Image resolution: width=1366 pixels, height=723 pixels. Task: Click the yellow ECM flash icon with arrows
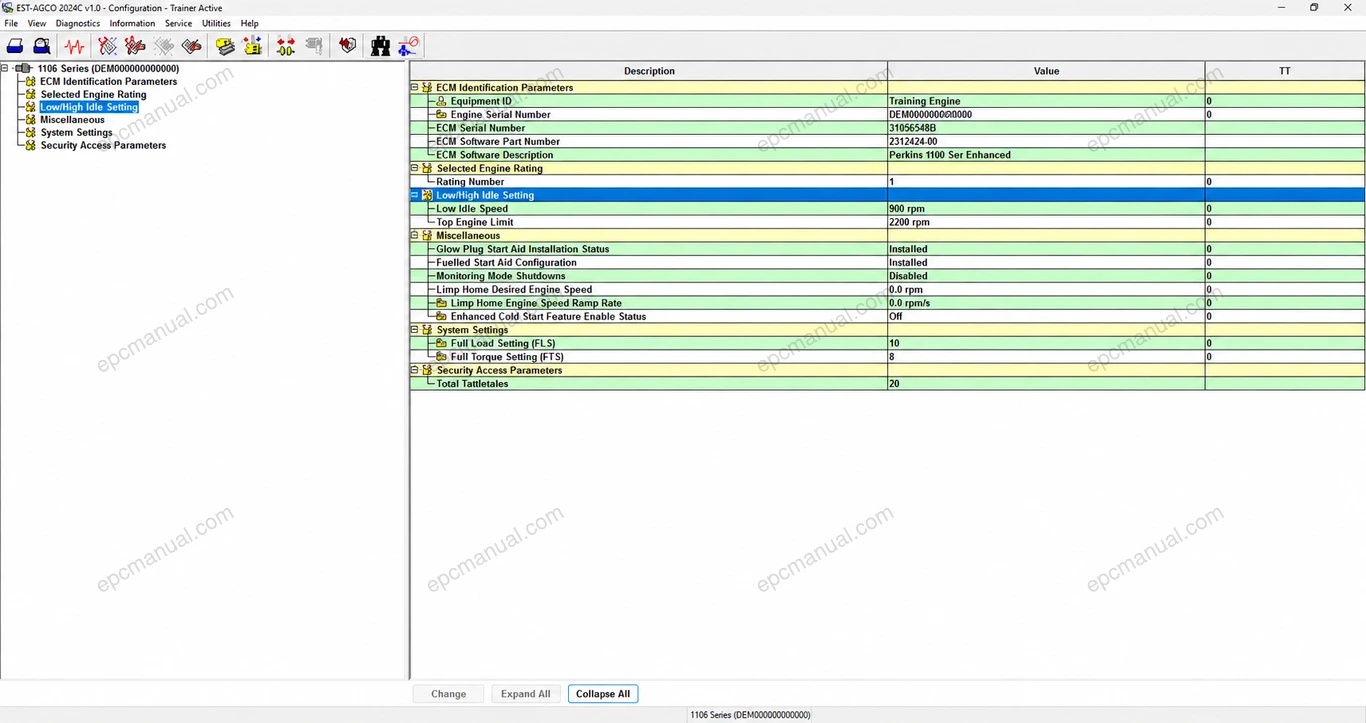click(x=252, y=46)
